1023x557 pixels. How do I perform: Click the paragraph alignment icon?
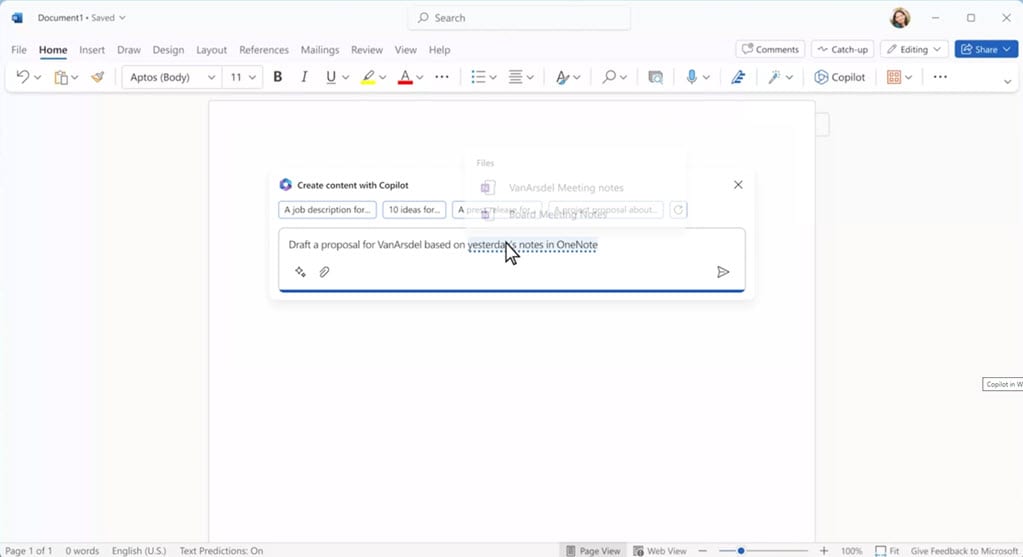515,77
